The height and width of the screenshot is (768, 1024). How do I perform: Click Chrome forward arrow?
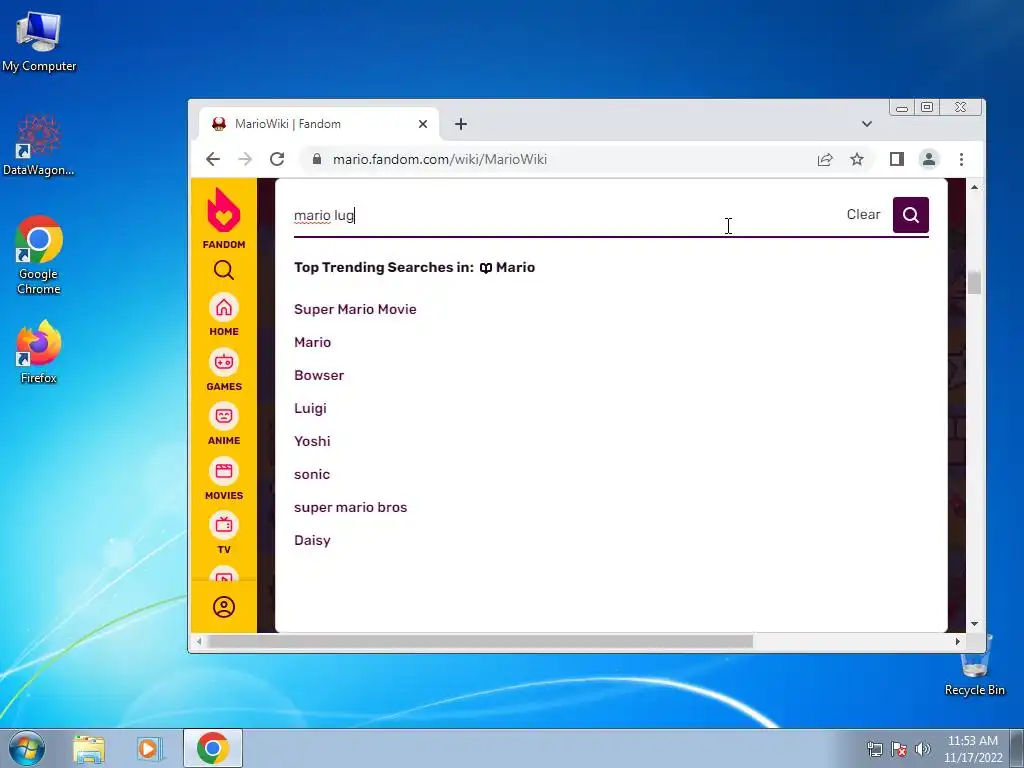(245, 159)
